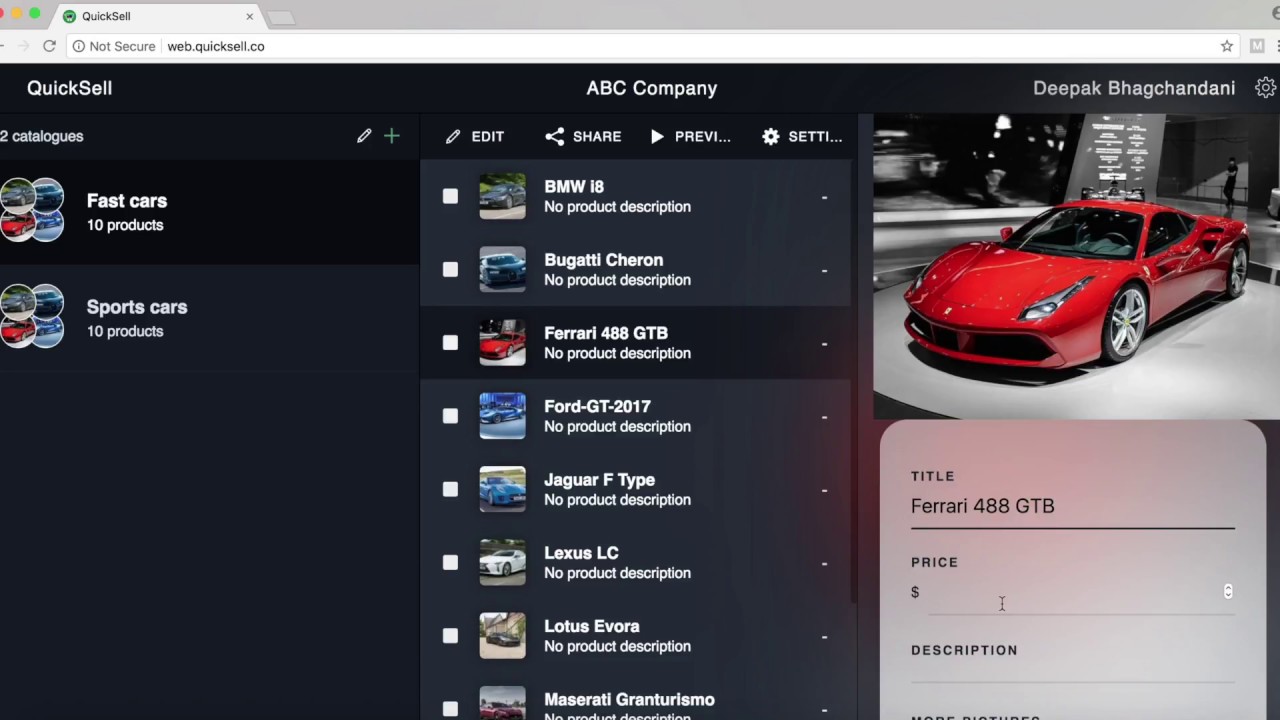Click the ABC Company header title
This screenshot has height=720, width=1280.
(x=652, y=88)
